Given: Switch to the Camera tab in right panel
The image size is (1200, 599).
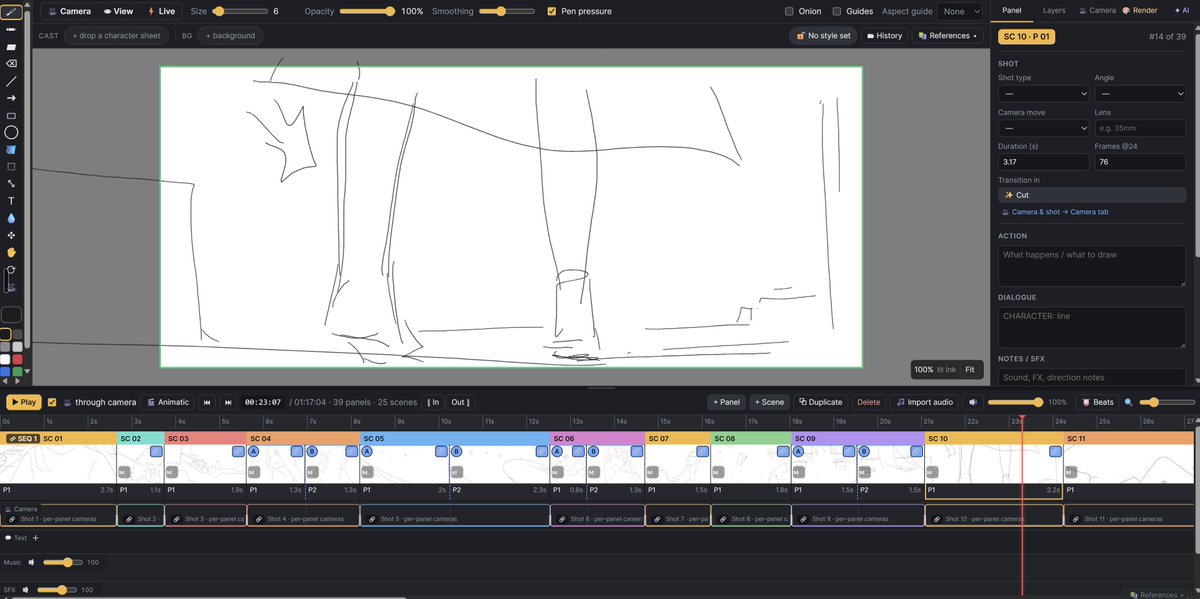Looking at the screenshot, I should point(1097,10).
